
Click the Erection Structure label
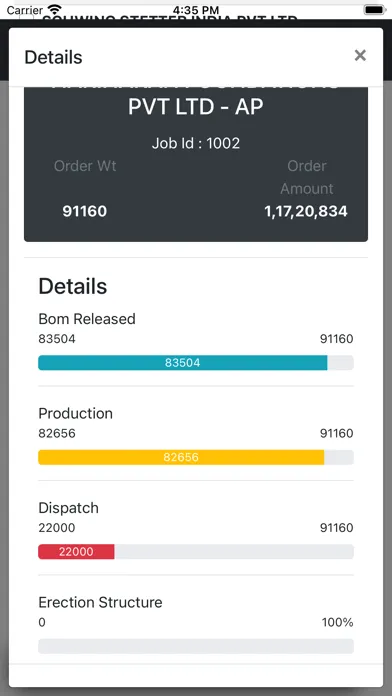pos(100,602)
